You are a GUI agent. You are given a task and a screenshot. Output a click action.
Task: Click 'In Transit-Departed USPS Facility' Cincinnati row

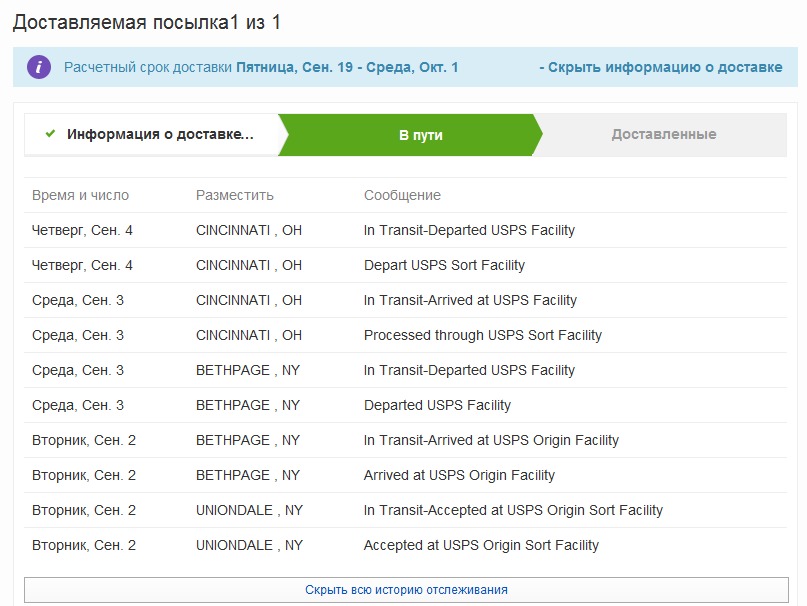(469, 230)
